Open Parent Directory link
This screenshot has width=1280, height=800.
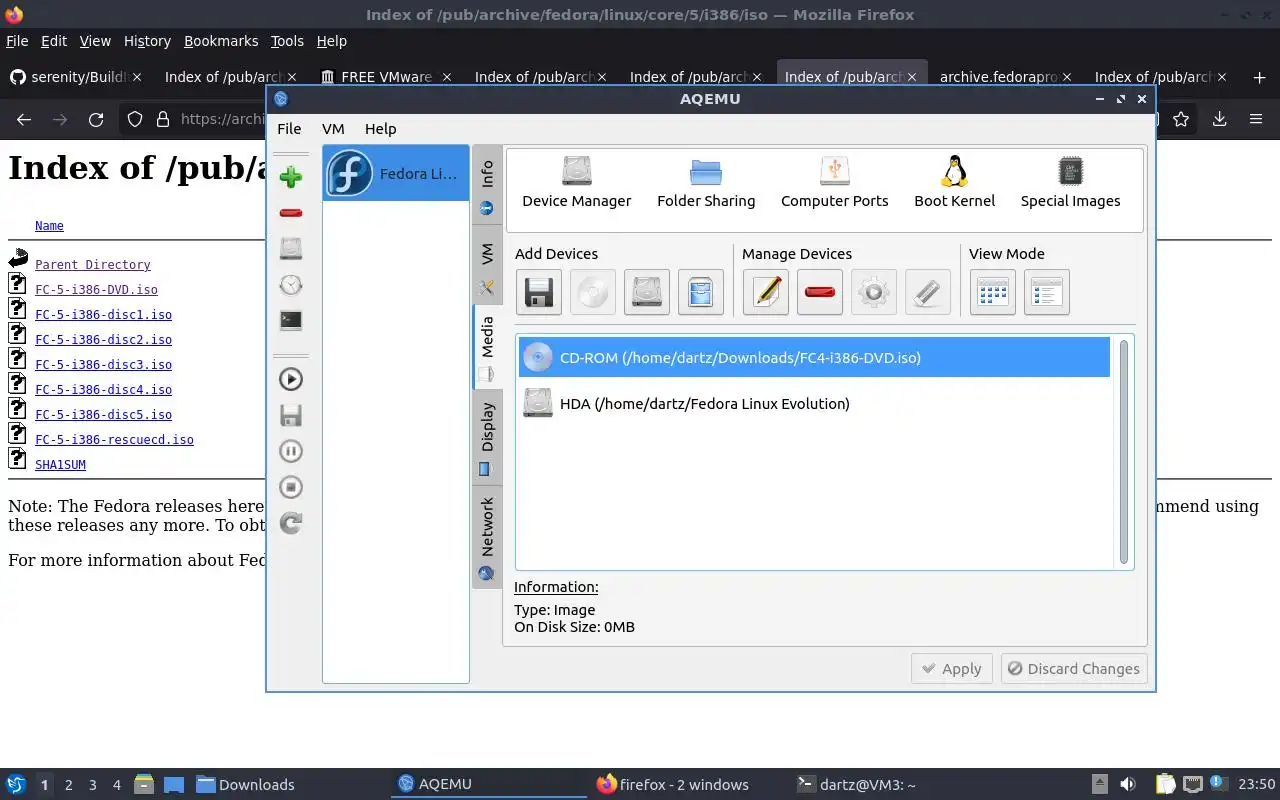tap(93, 265)
